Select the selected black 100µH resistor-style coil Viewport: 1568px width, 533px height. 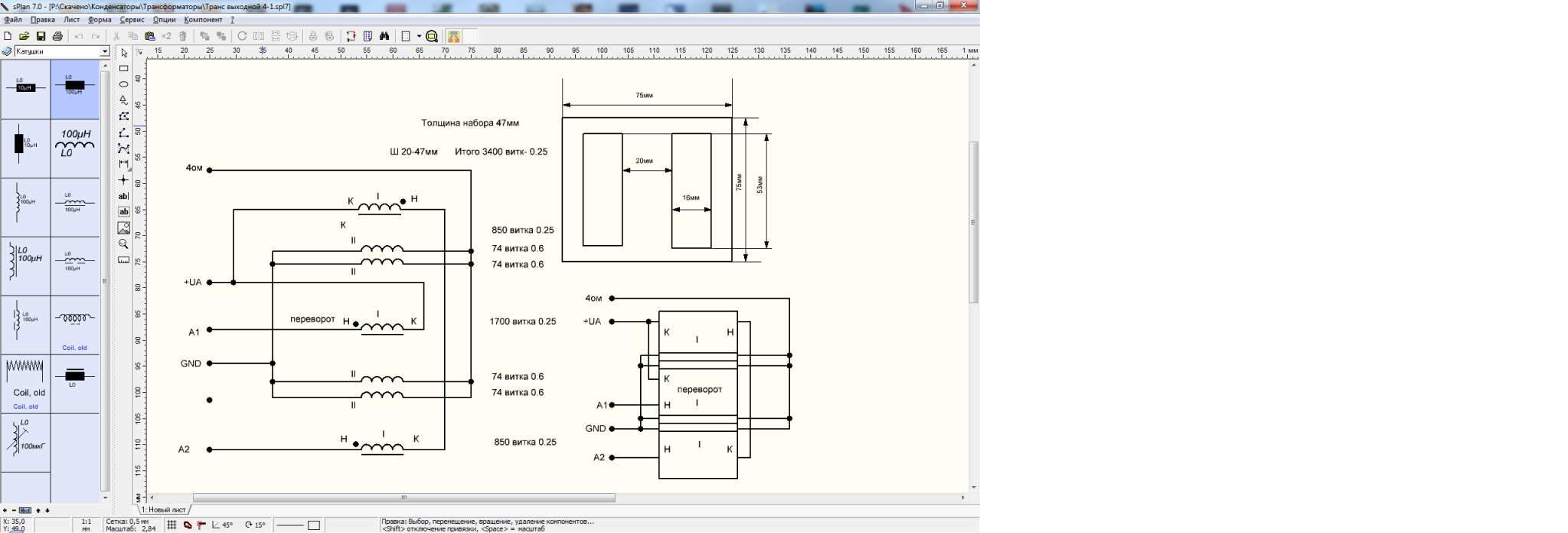click(x=74, y=89)
